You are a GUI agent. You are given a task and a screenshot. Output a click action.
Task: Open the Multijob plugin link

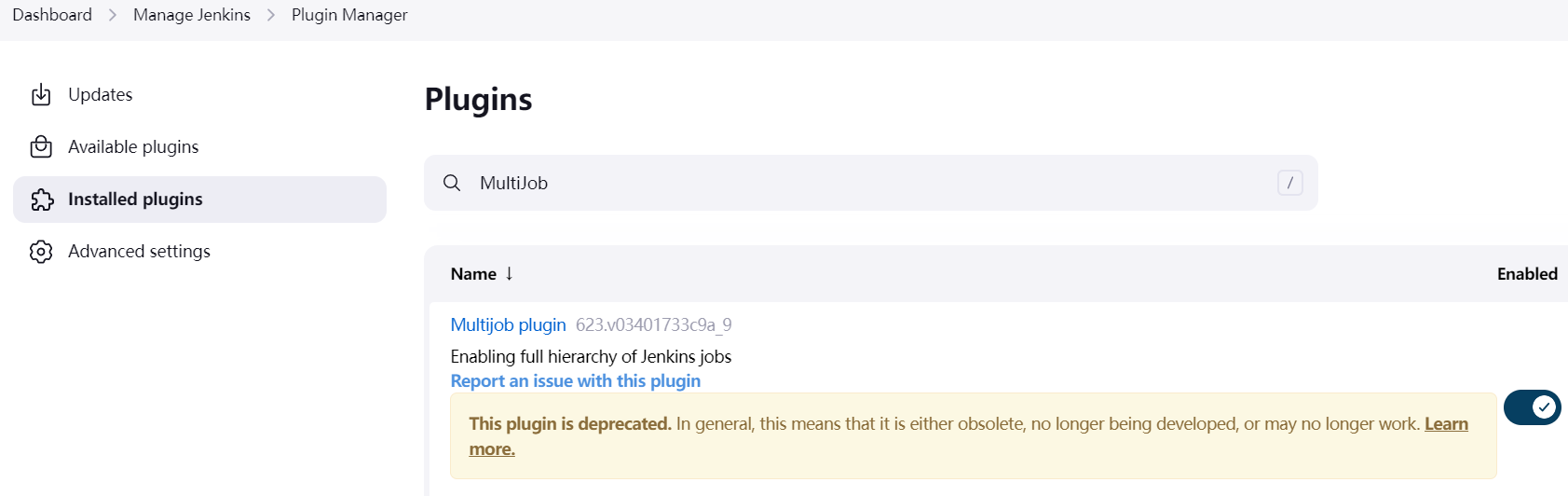508,324
